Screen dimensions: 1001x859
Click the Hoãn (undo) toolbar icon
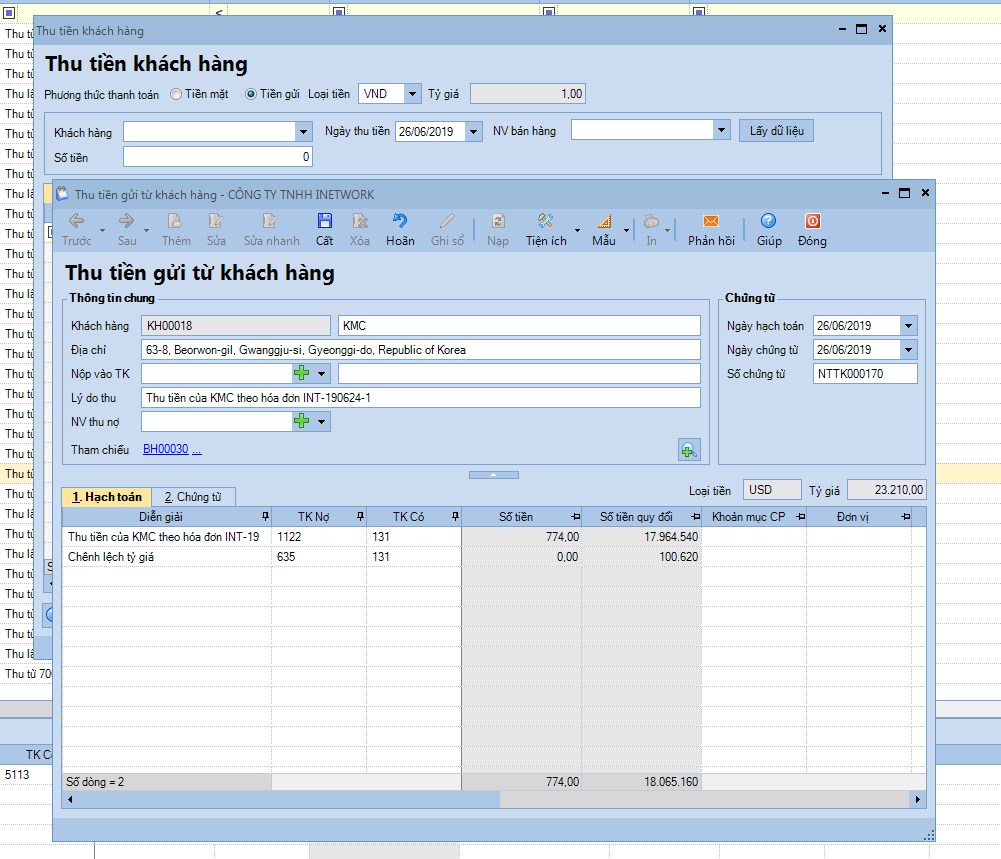coord(400,222)
